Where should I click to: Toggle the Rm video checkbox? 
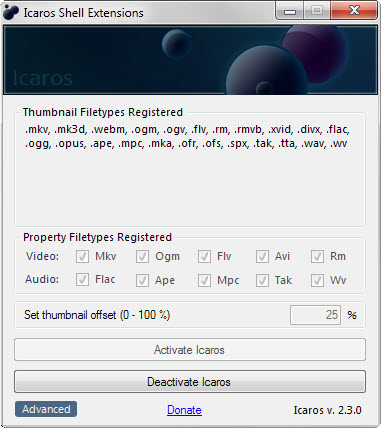point(317,257)
